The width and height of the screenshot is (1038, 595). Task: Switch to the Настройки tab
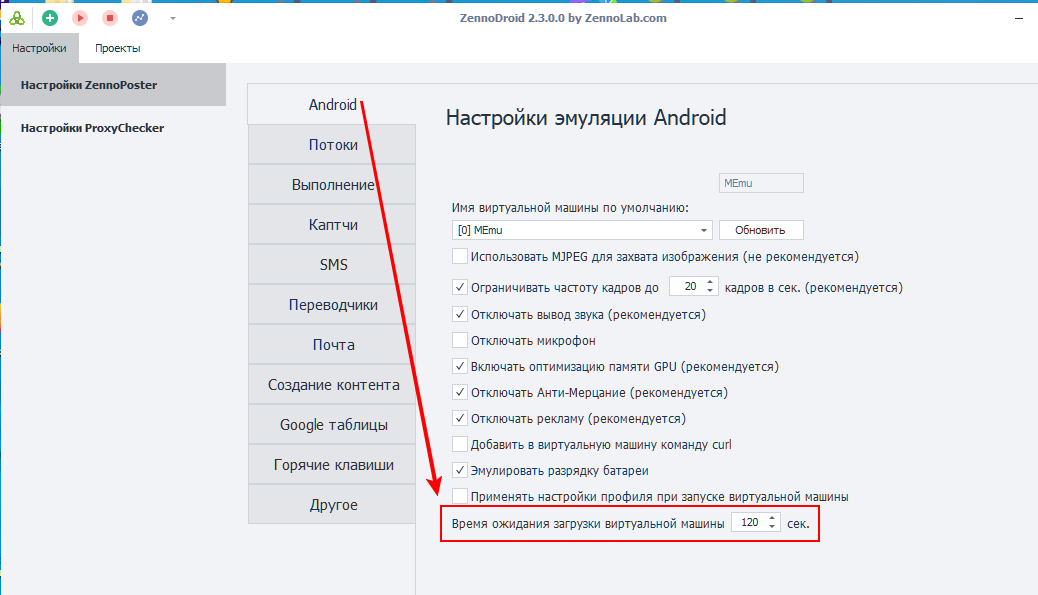(x=39, y=48)
